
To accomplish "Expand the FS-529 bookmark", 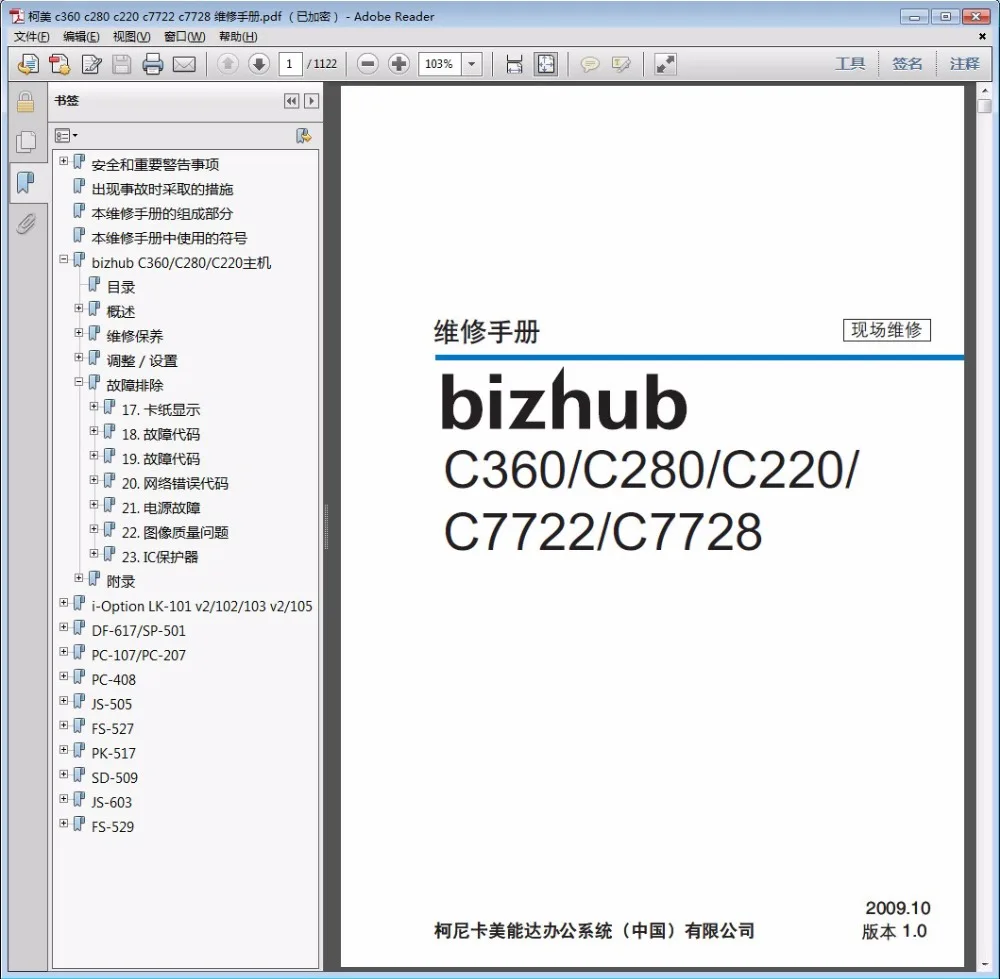I will [x=64, y=823].
